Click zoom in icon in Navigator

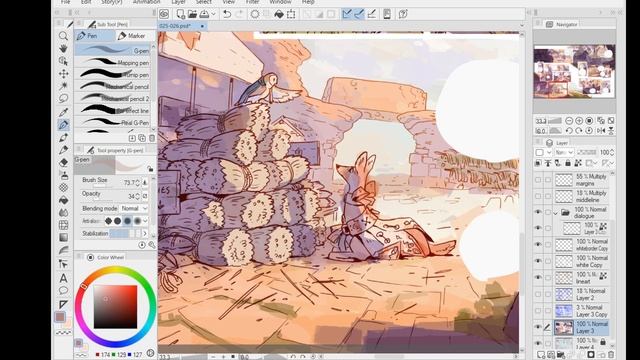tap(579, 121)
